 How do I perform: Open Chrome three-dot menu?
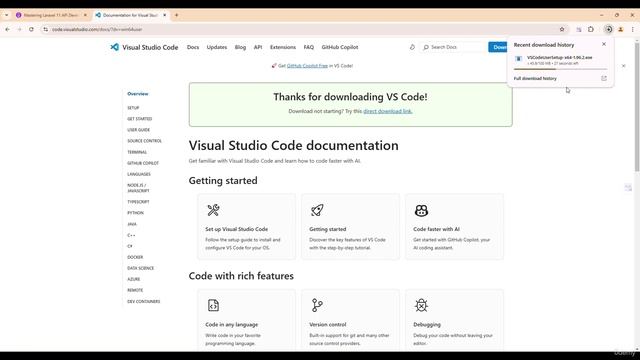click(x=633, y=29)
